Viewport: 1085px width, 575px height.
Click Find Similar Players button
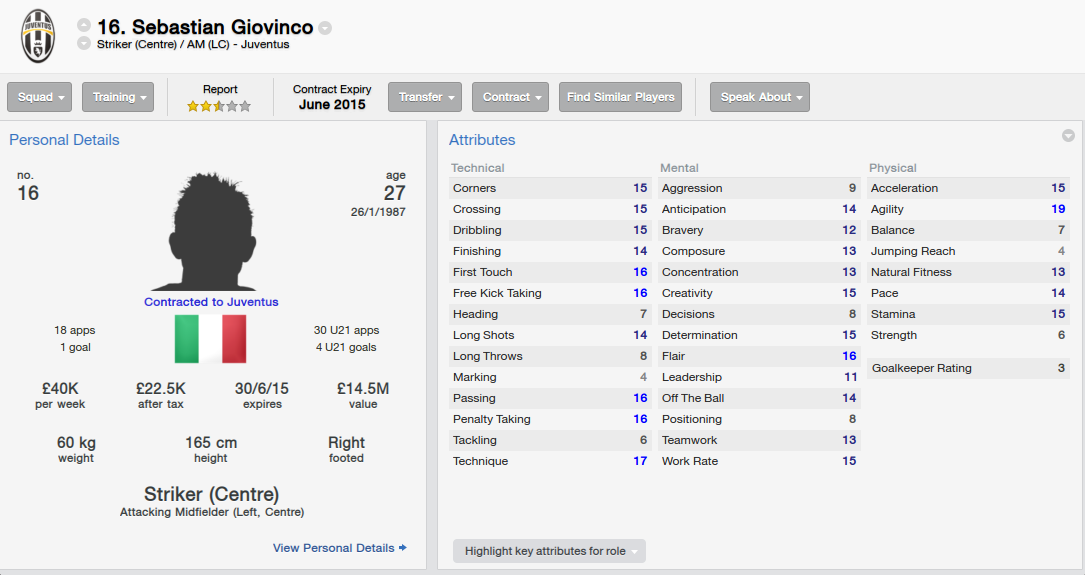tap(620, 97)
